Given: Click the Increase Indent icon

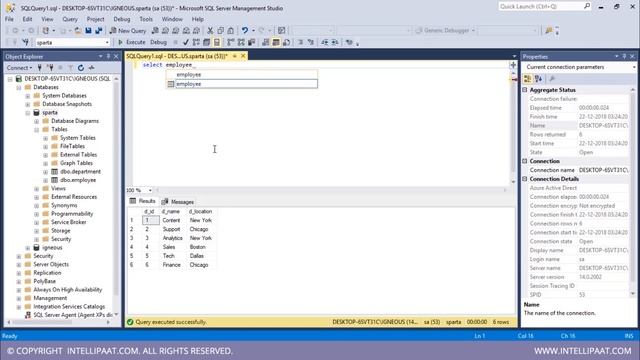Looking at the screenshot, I should point(335,42).
